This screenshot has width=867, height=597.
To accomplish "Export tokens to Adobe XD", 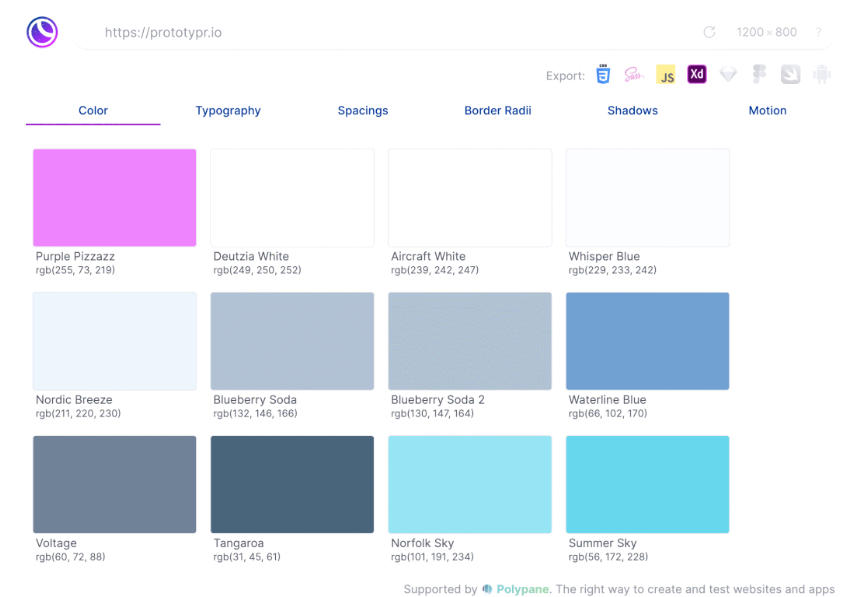I will coord(697,75).
